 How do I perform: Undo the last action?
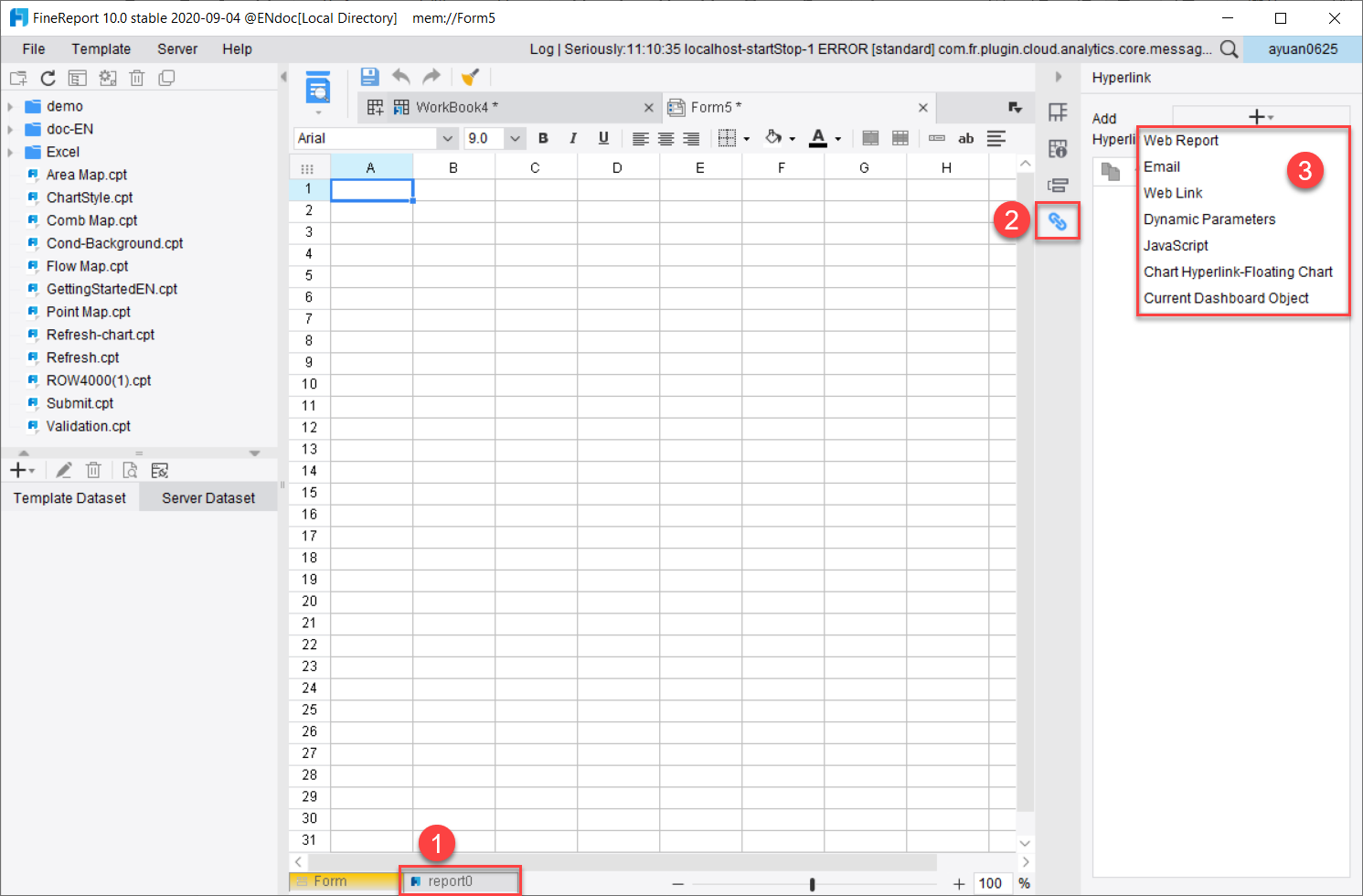[400, 77]
